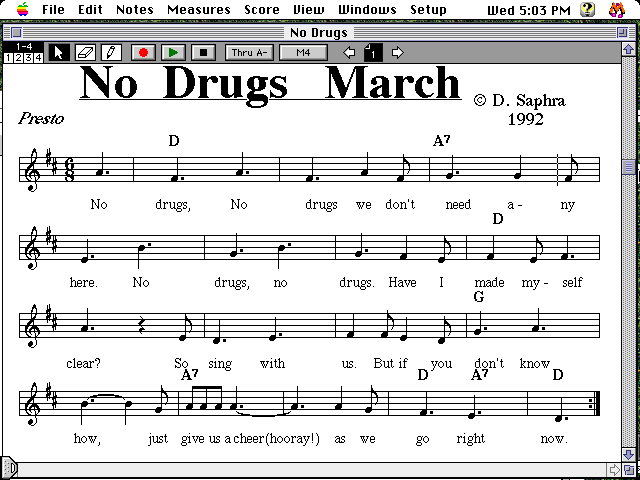Select the pencil note-entry tool
The image size is (640, 480).
(x=111, y=53)
